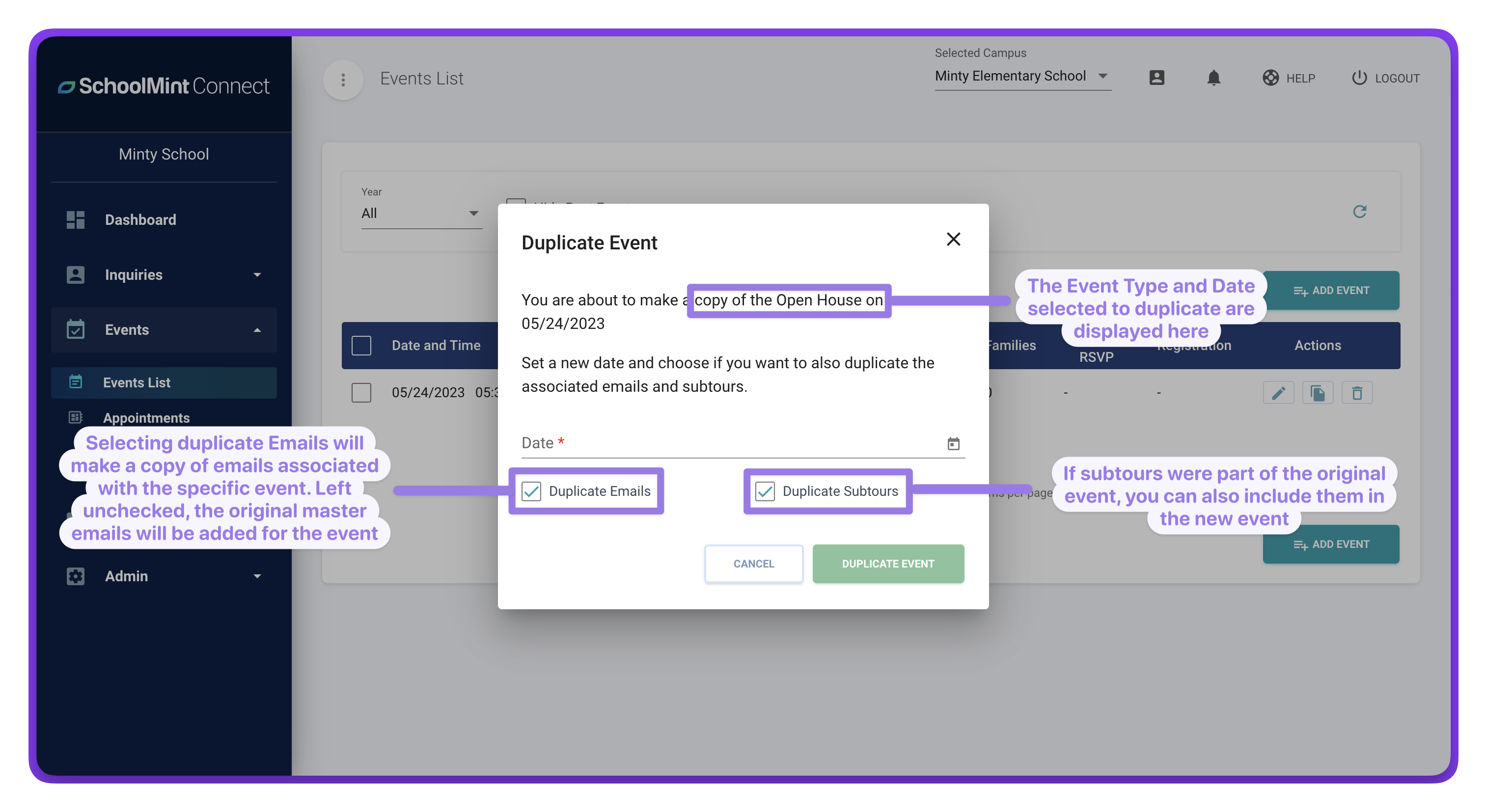The image size is (1487, 812).
Task: Click the refresh icon in filter bar
Action: (x=1359, y=212)
